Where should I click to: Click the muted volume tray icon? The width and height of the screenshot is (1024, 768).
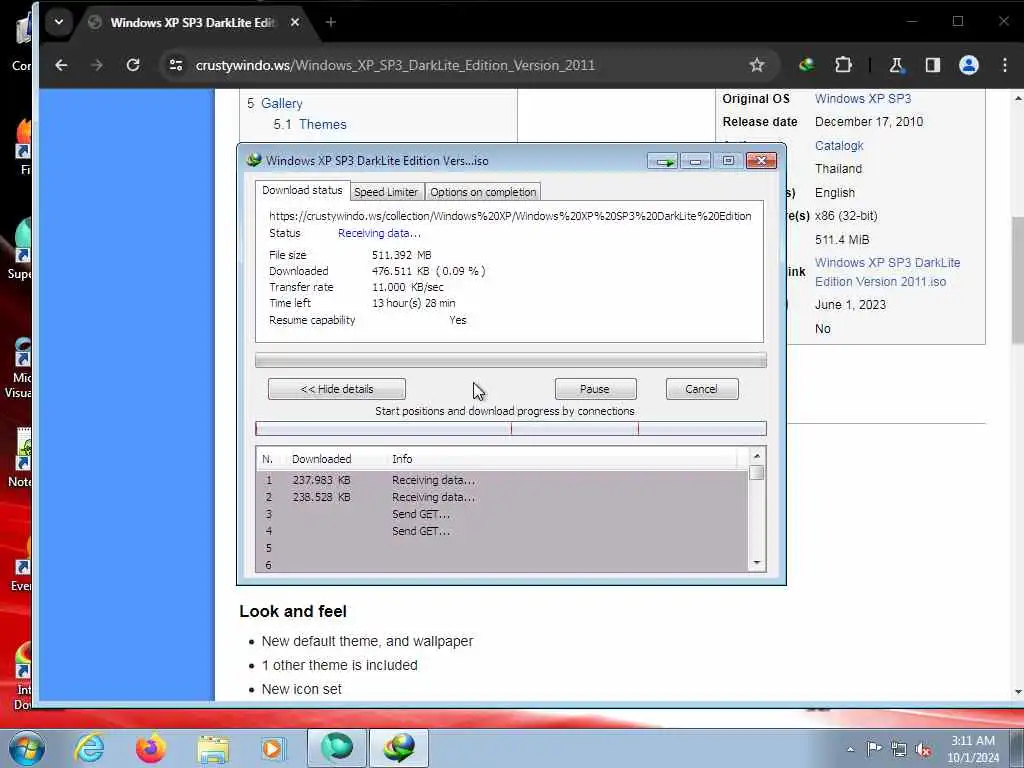[924, 750]
